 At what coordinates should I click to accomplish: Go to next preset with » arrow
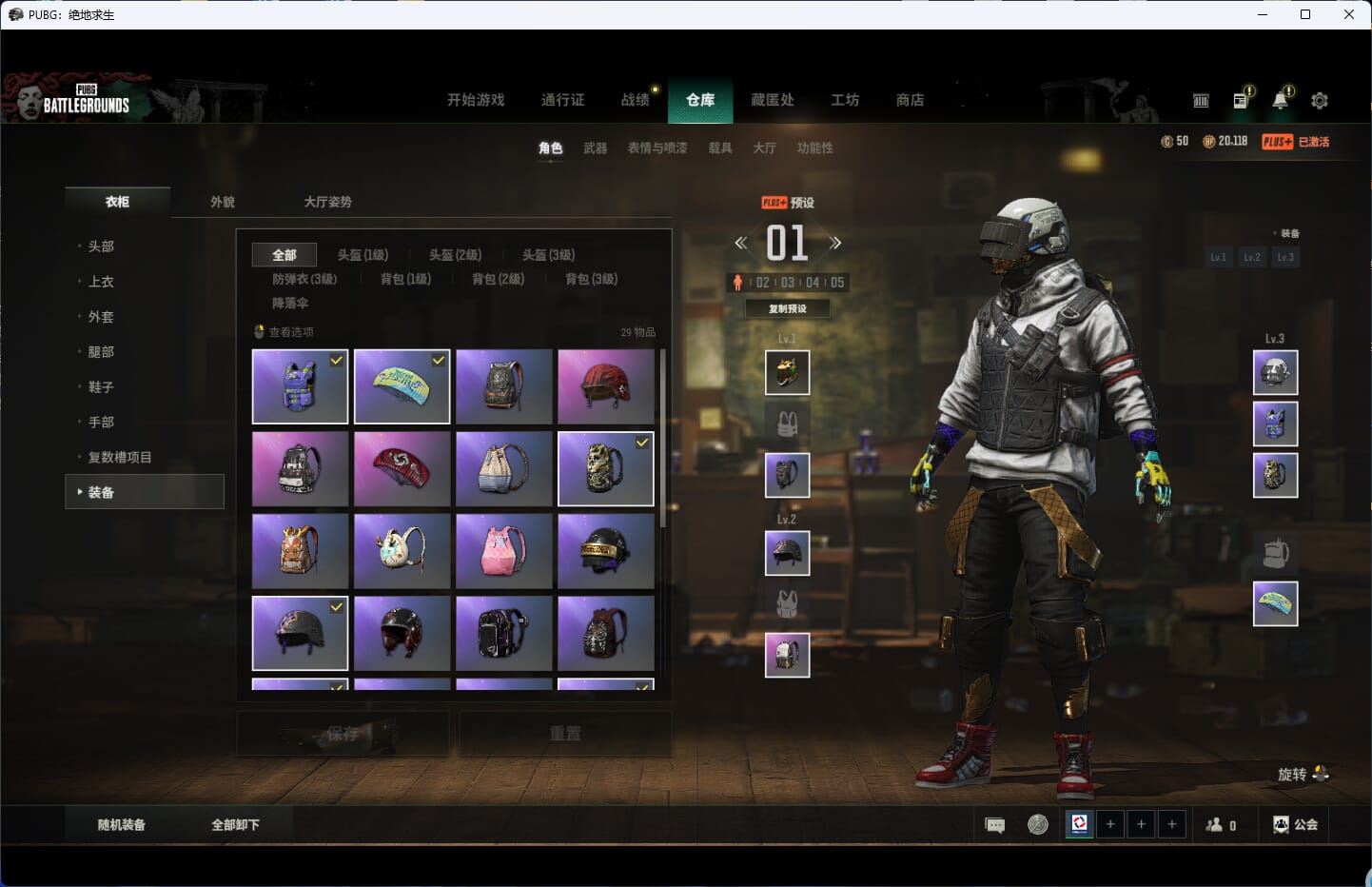coord(834,243)
